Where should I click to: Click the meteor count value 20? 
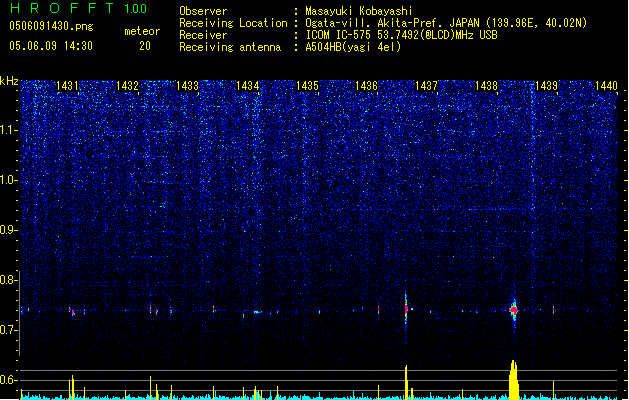point(145,46)
